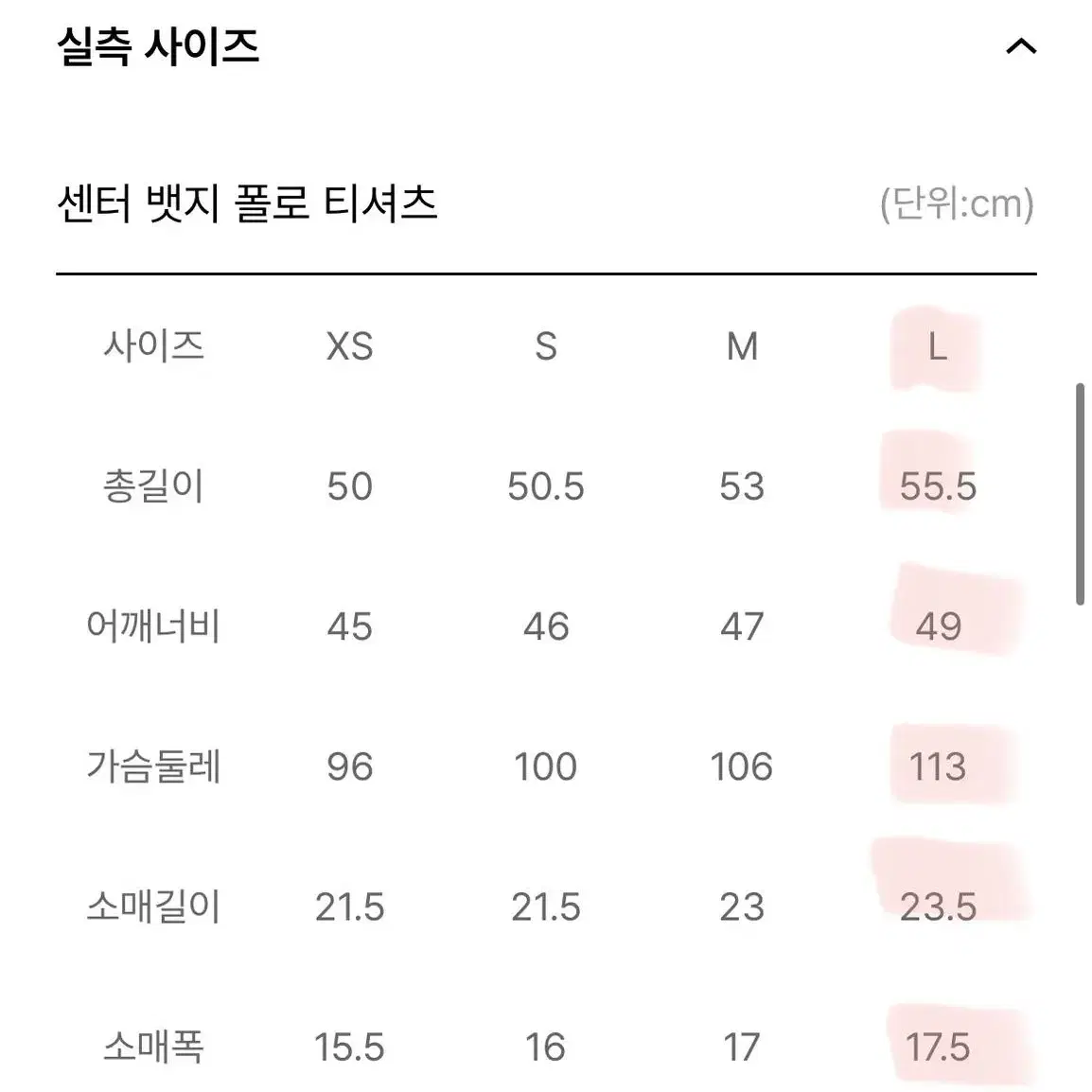This screenshot has height=1092, width=1092.
Task: Click the highlighted 55.5 total length value
Action: coord(938,486)
